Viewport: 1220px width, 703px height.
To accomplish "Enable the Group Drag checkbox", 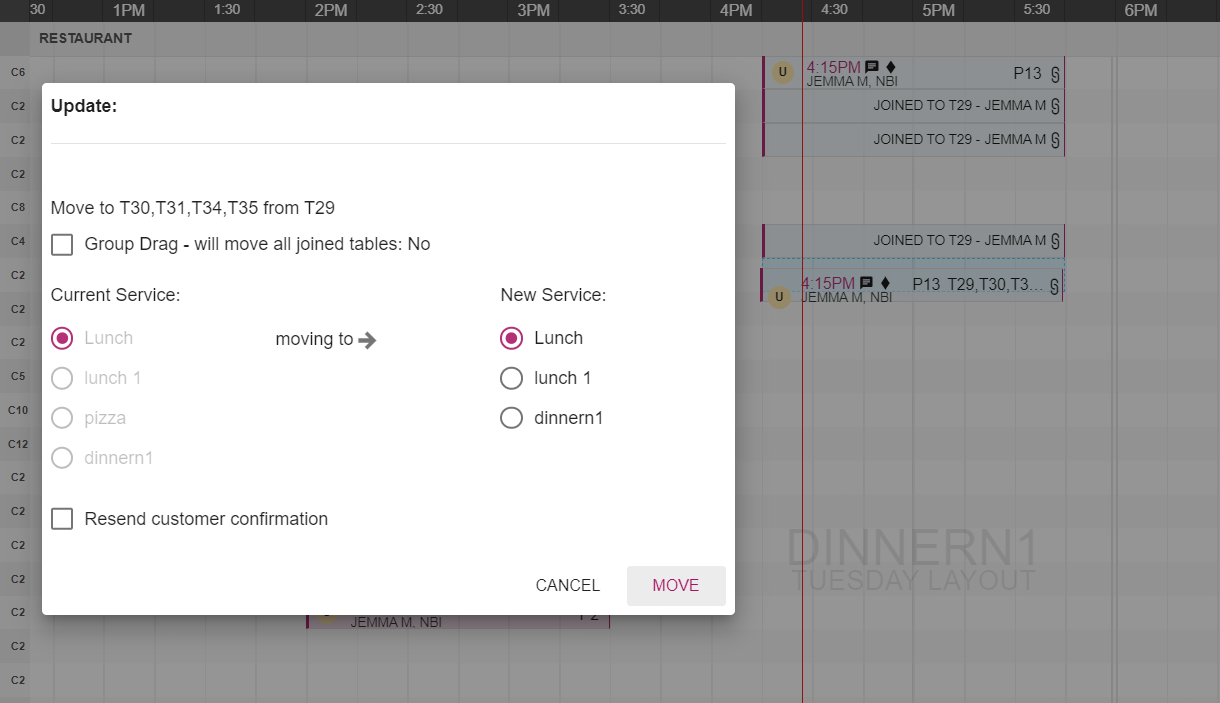I will click(62, 244).
